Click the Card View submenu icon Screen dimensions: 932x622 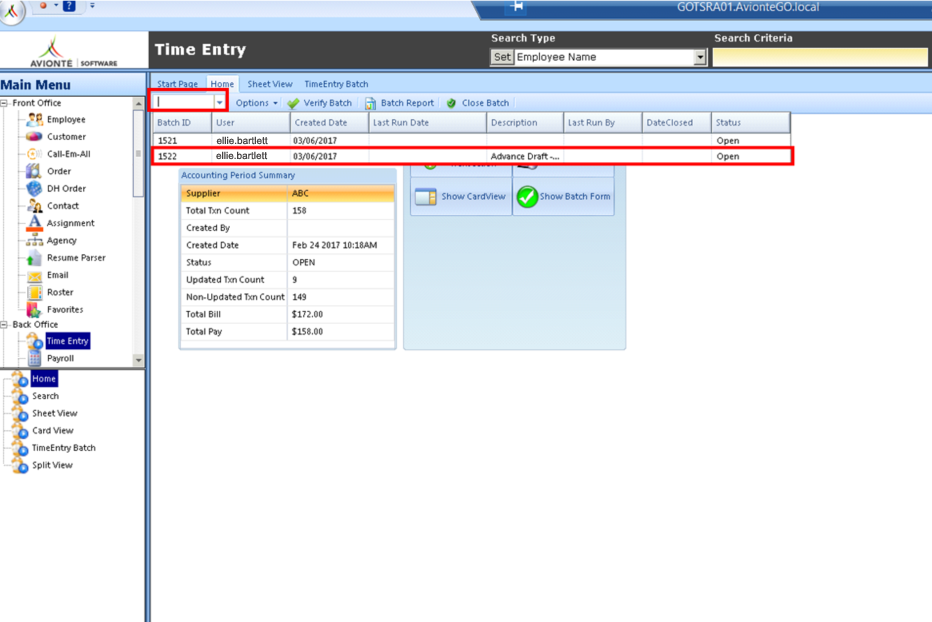click(x=20, y=431)
